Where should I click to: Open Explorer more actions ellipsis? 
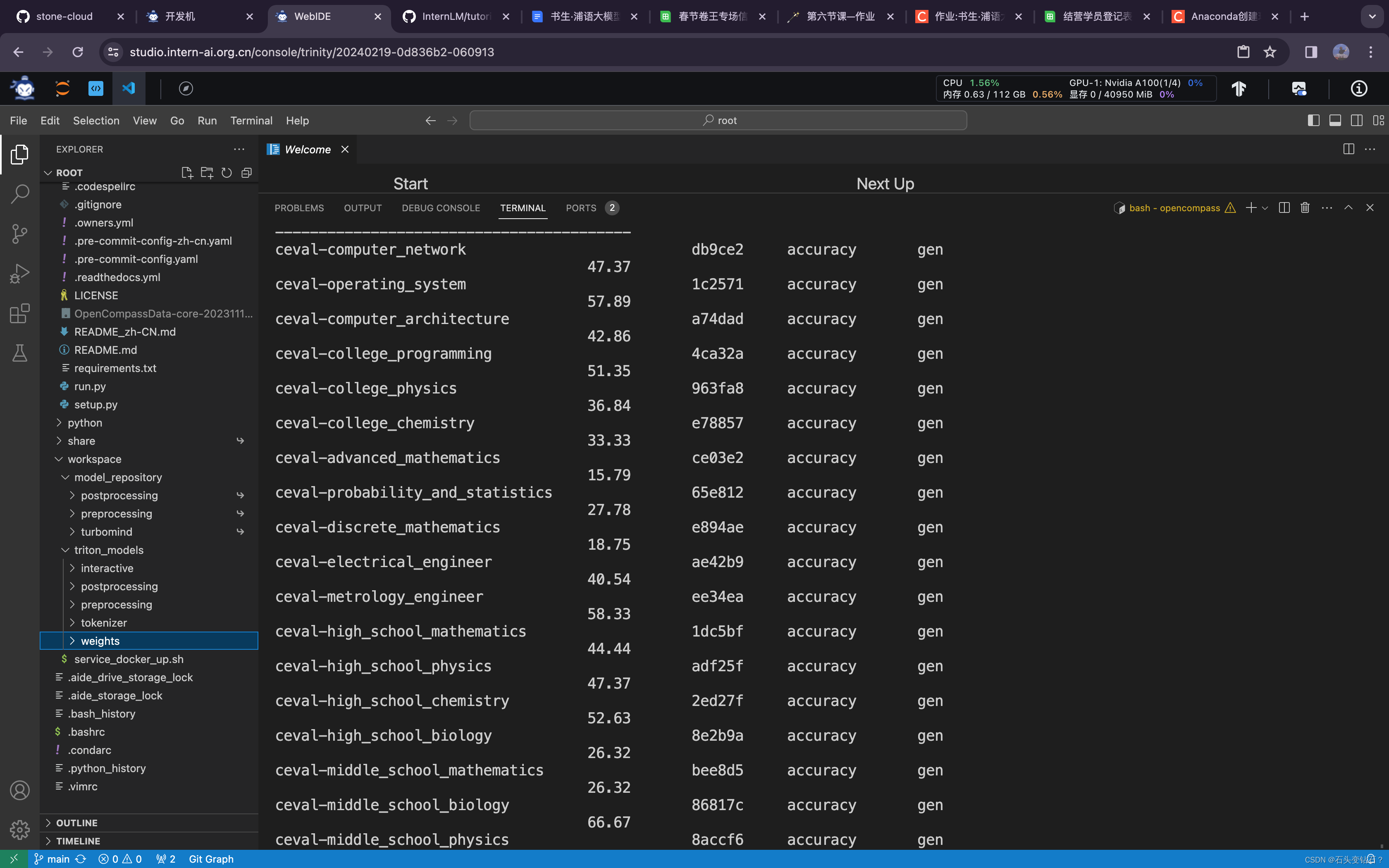239,149
